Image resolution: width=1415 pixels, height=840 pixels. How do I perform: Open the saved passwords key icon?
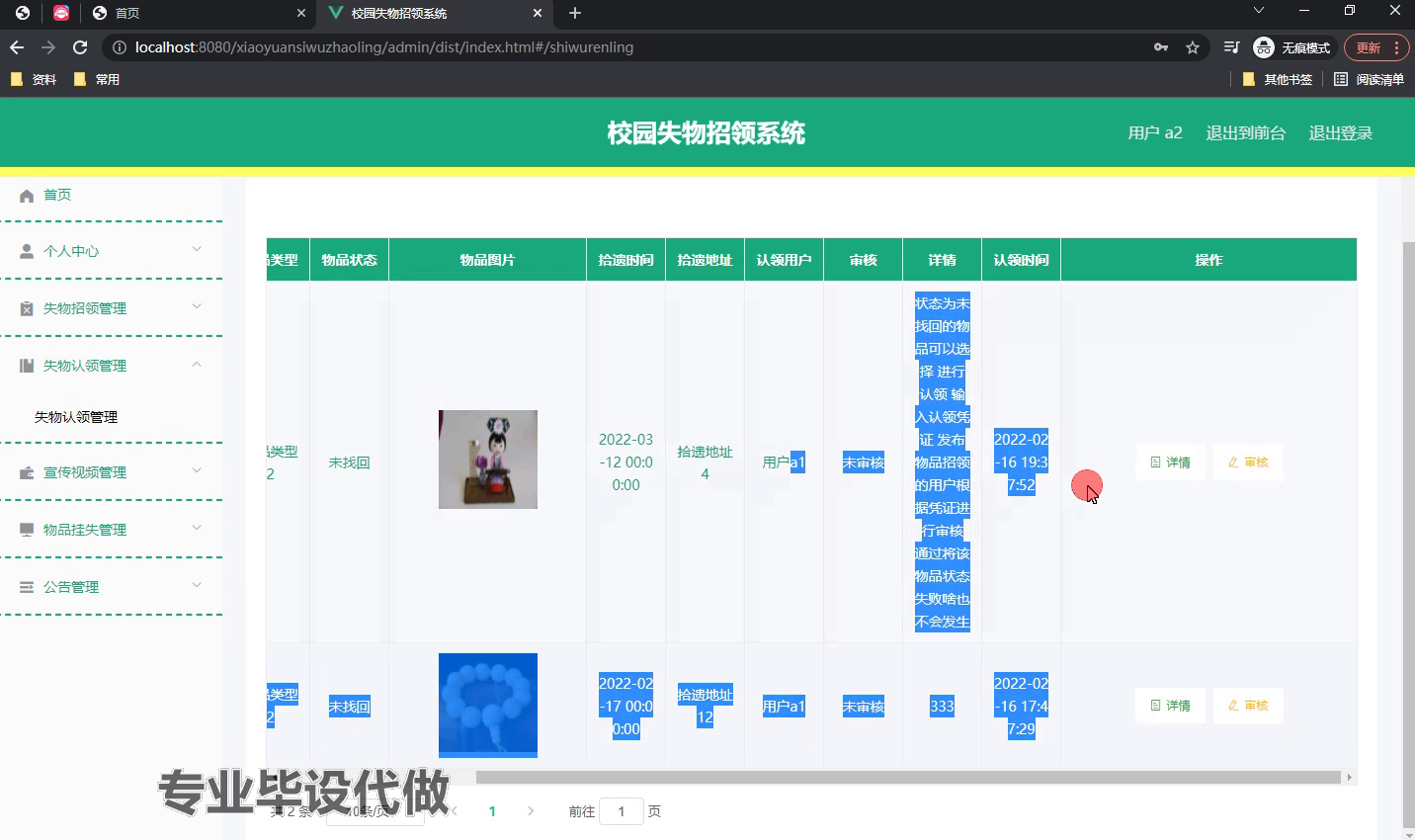1161,47
